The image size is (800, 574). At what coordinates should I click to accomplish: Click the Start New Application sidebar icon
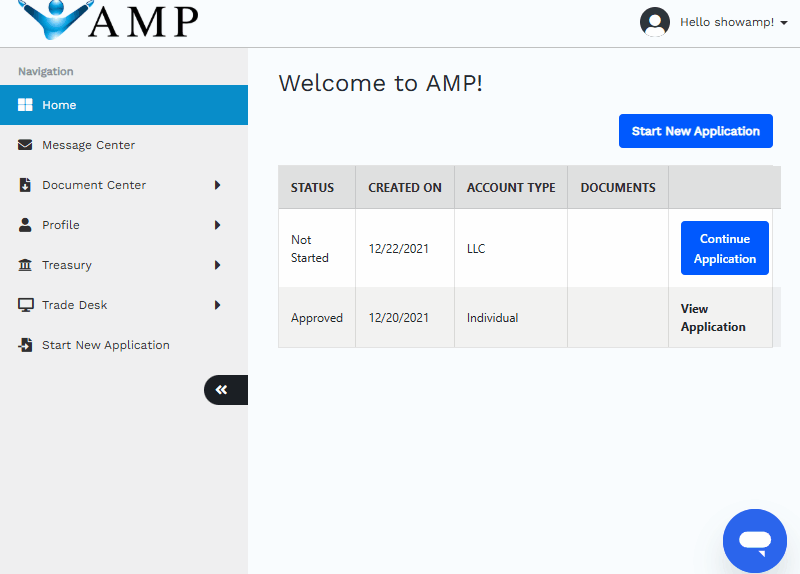pyautogui.click(x=25, y=345)
